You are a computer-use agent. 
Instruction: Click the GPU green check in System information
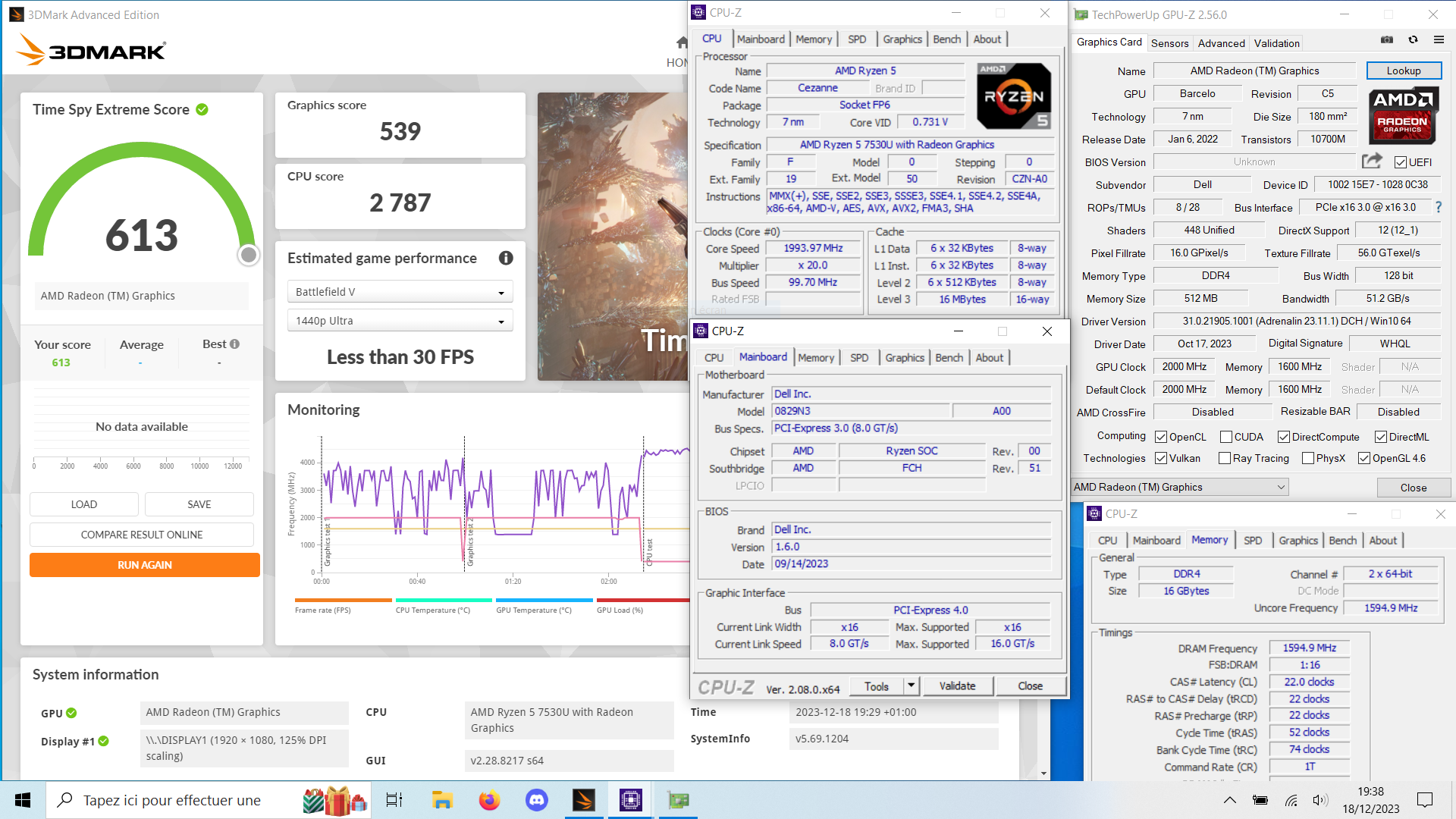tap(71, 713)
